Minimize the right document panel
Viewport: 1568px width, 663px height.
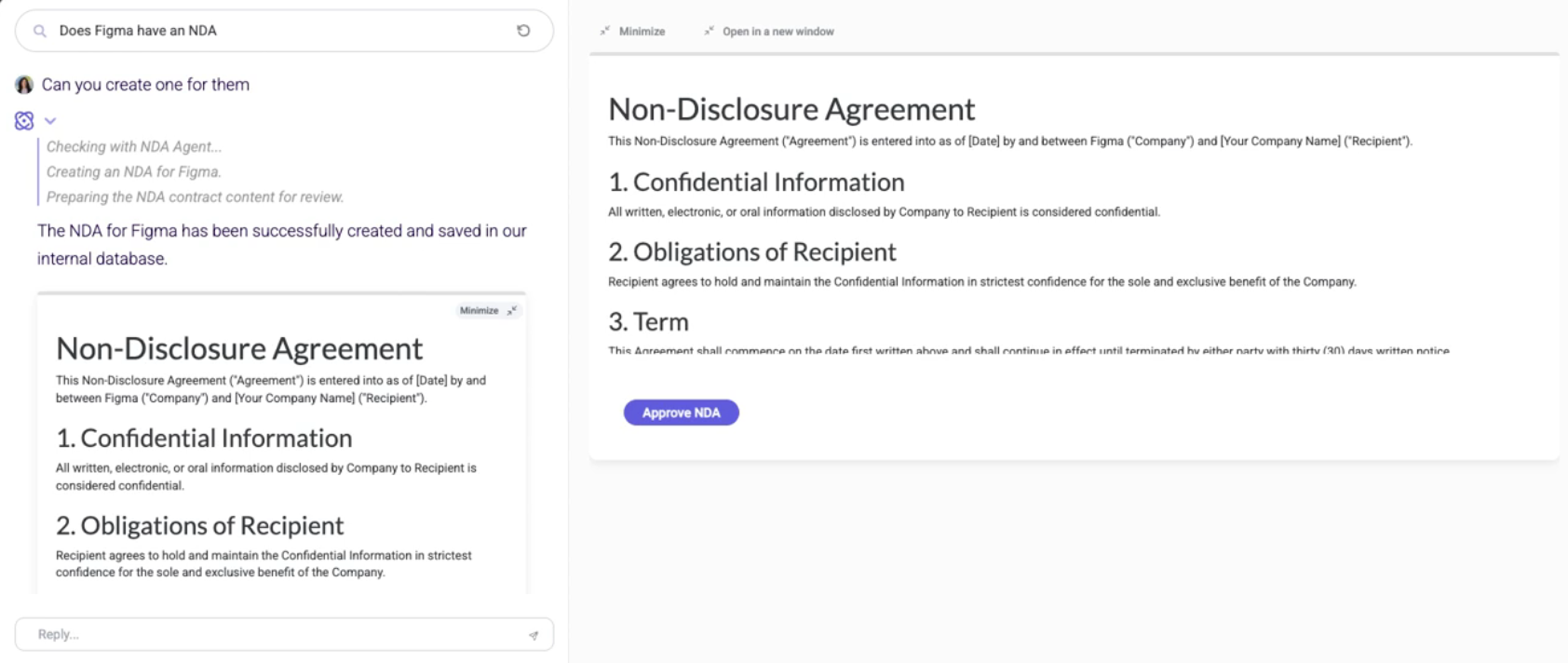[x=633, y=32]
